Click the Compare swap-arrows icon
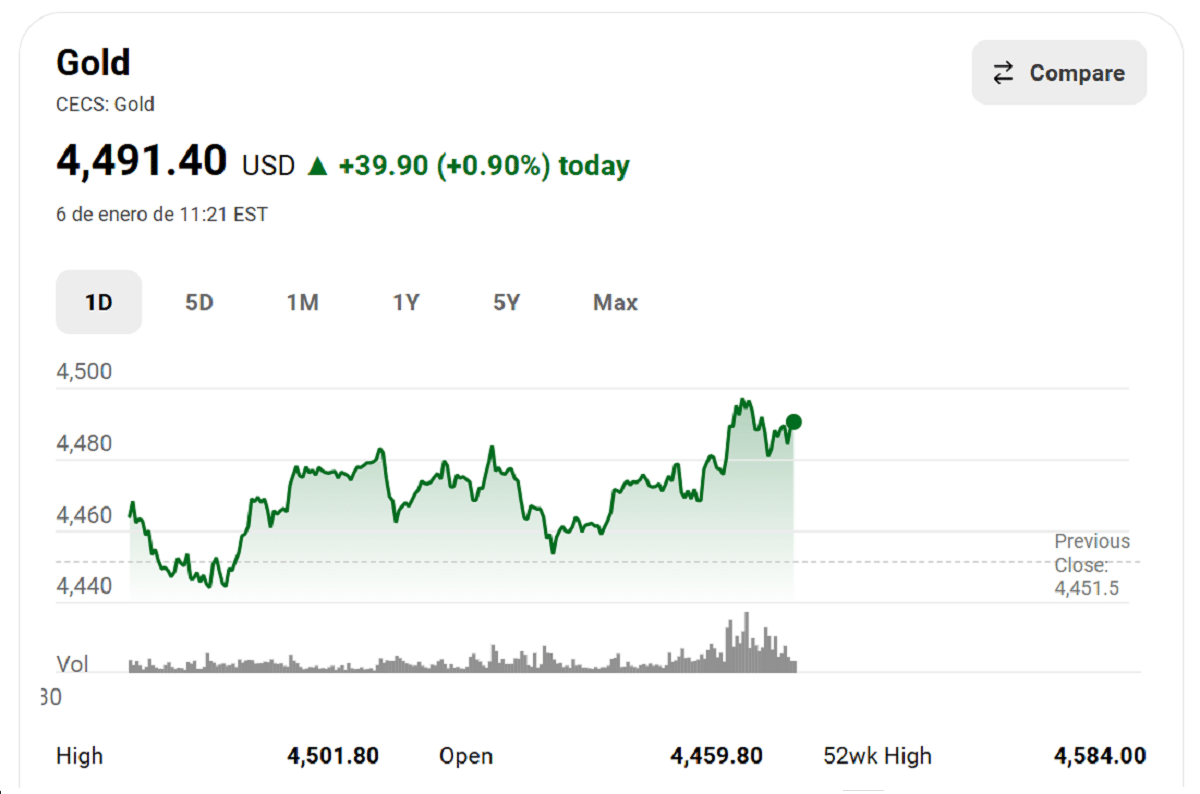Viewport: 1200px width, 794px height. [x=1003, y=72]
